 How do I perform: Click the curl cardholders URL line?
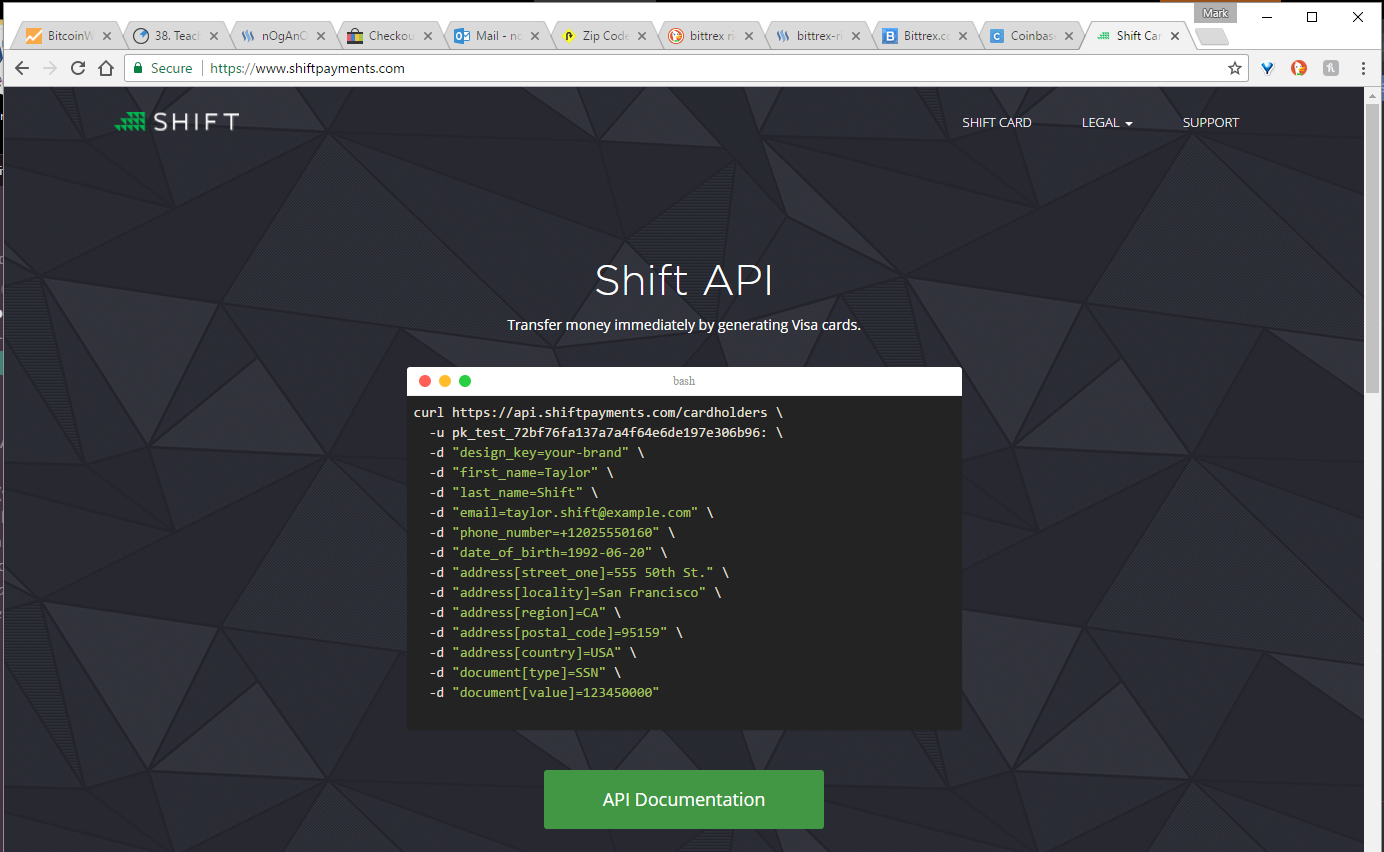pyautogui.click(x=598, y=412)
